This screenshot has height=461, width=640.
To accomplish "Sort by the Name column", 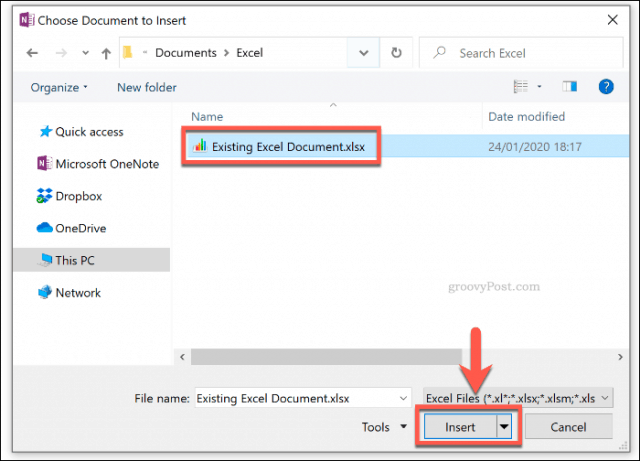I will (207, 117).
